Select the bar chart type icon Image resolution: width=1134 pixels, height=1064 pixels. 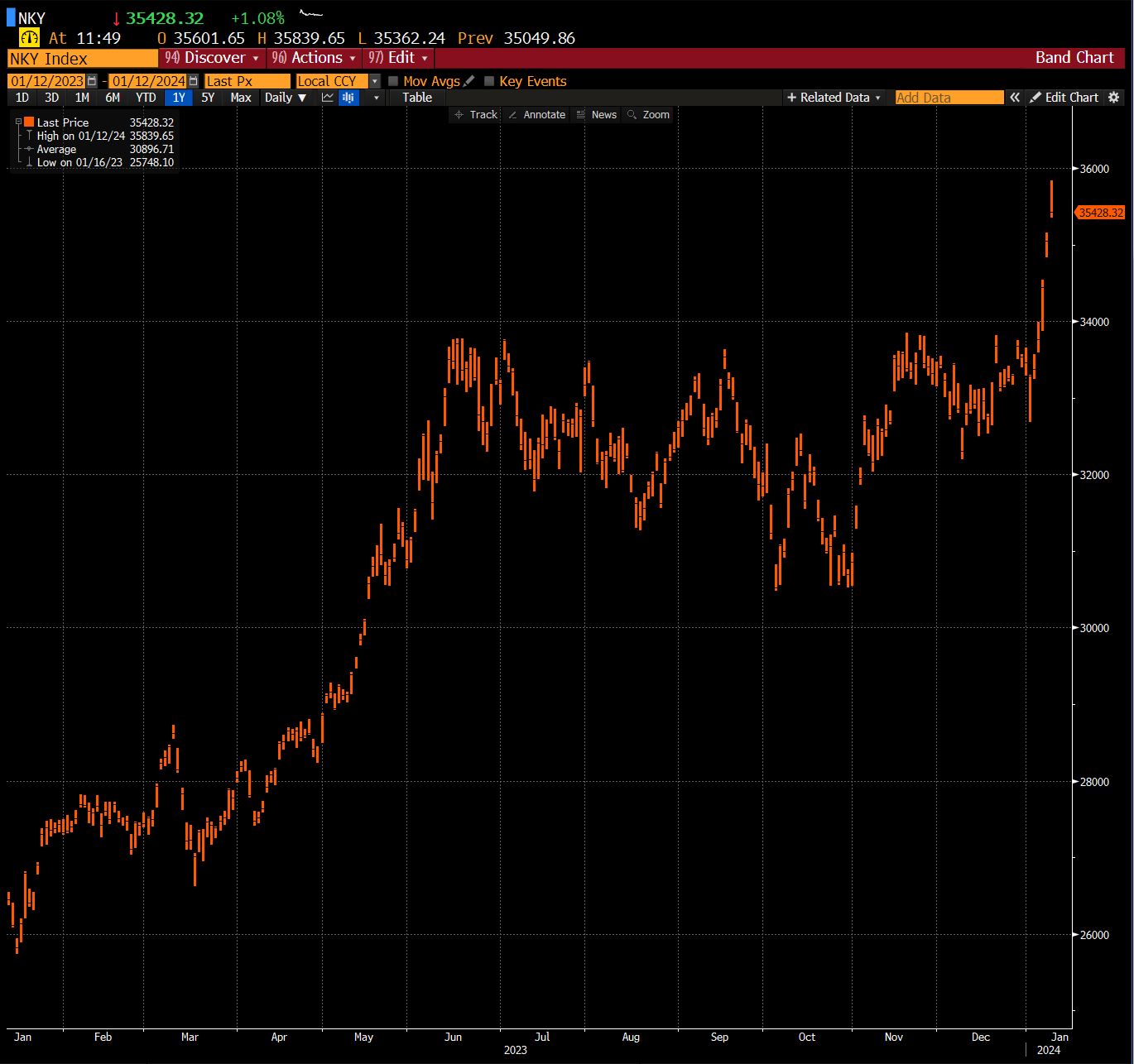click(348, 98)
